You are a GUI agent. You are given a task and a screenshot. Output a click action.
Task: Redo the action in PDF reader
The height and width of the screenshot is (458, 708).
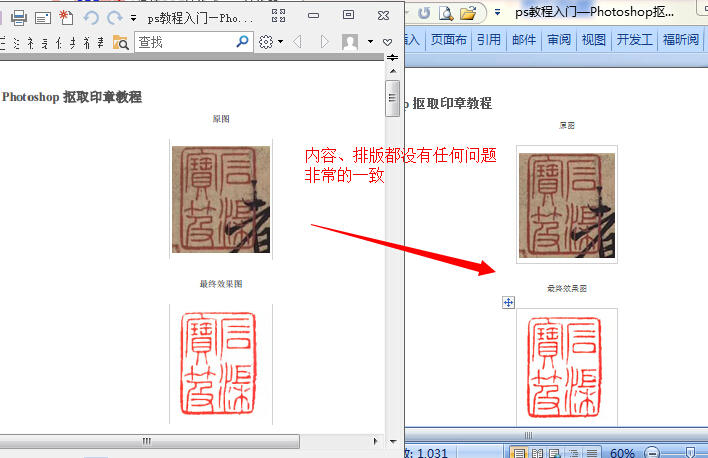115,18
